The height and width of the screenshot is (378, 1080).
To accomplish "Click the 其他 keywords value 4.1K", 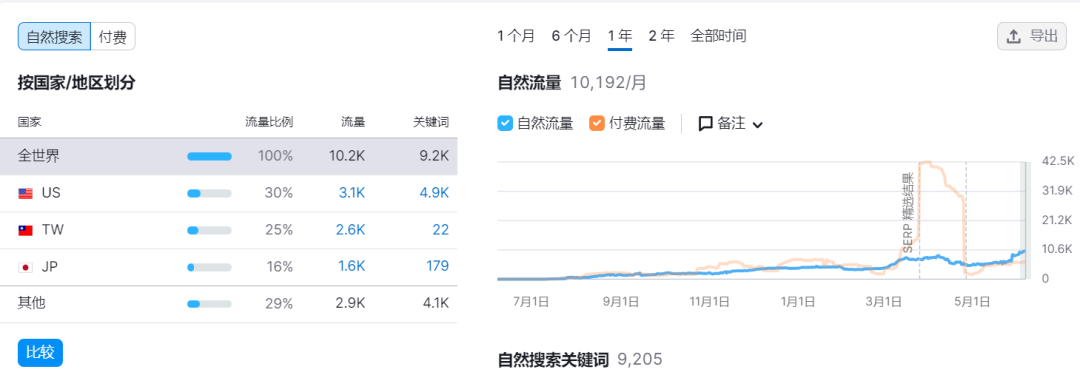I will point(435,303).
